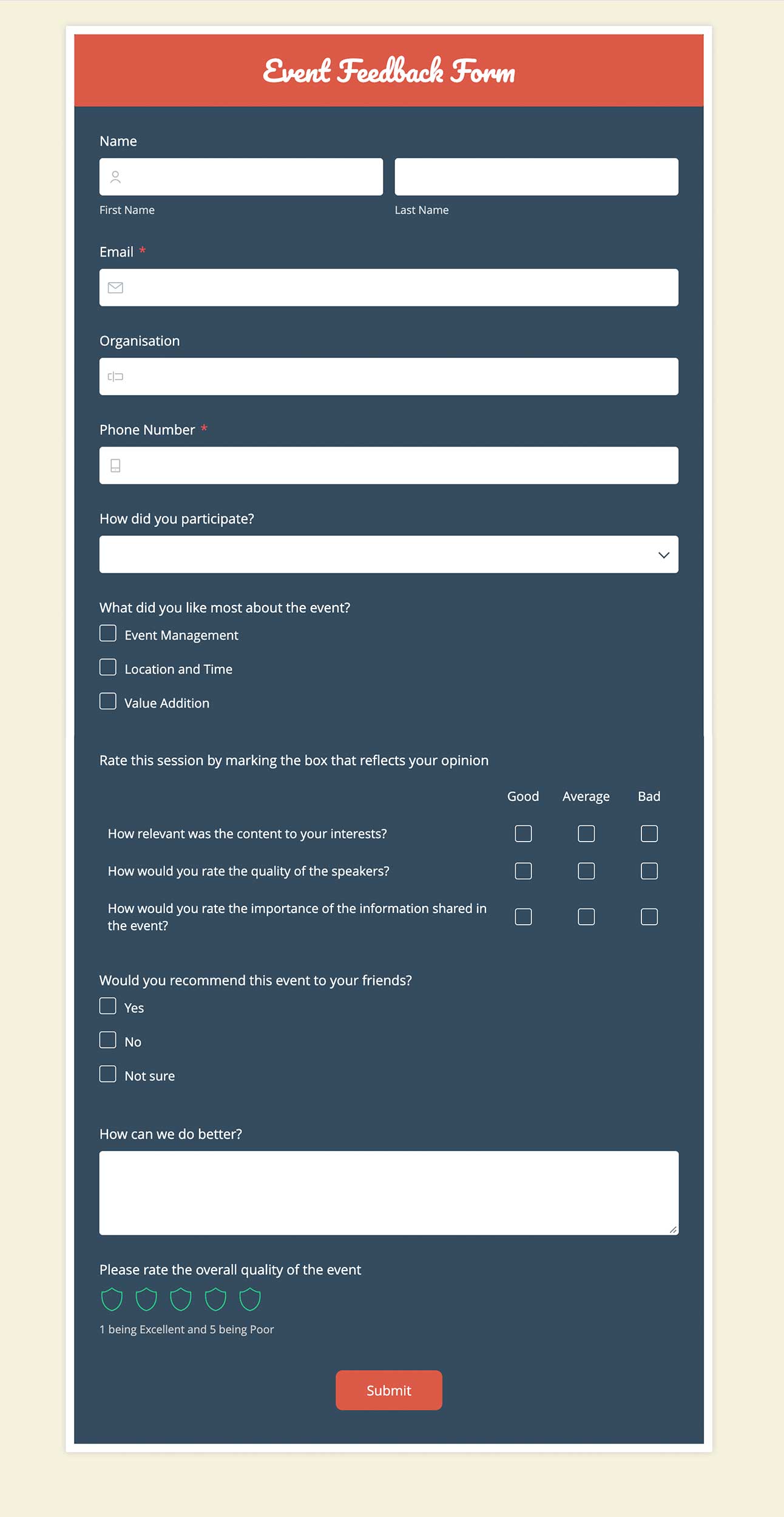Image resolution: width=784 pixels, height=1517 pixels.
Task: Mark Good for content relevance question
Action: [x=523, y=834]
